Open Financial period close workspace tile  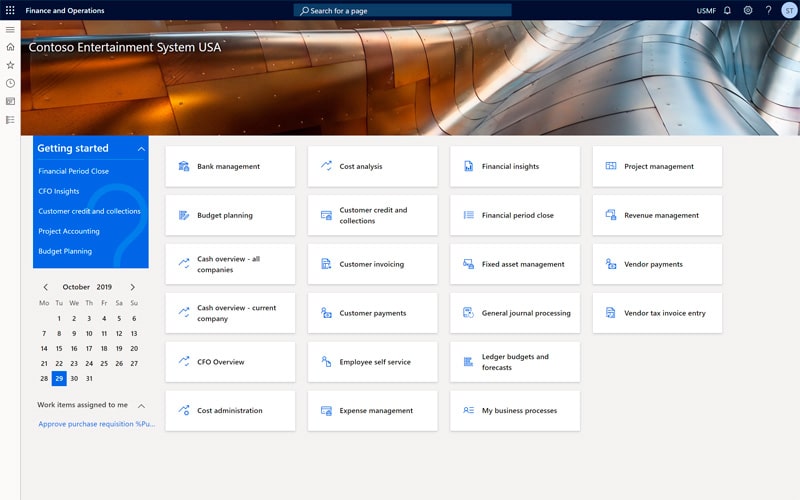click(x=515, y=215)
